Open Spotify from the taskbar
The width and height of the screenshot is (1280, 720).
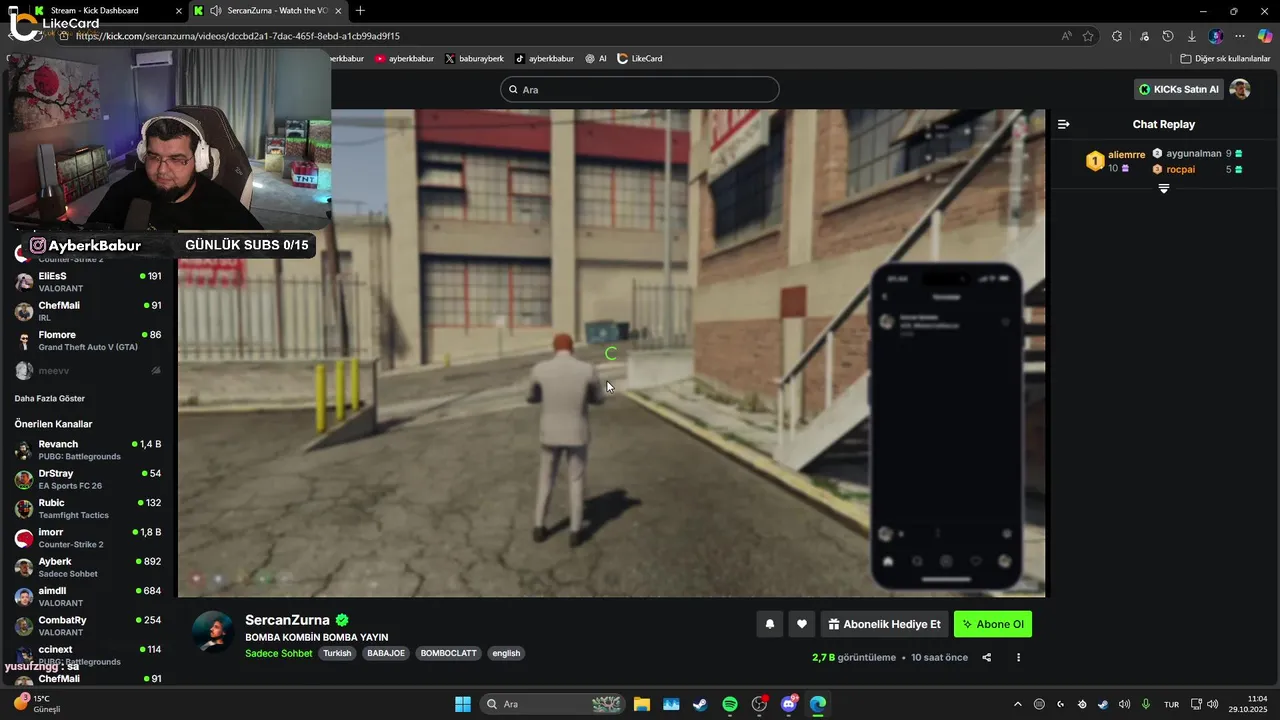(730, 704)
